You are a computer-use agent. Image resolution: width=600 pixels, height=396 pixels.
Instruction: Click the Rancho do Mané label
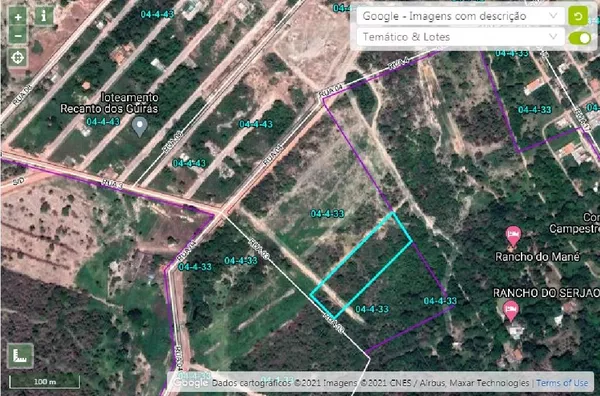click(537, 257)
